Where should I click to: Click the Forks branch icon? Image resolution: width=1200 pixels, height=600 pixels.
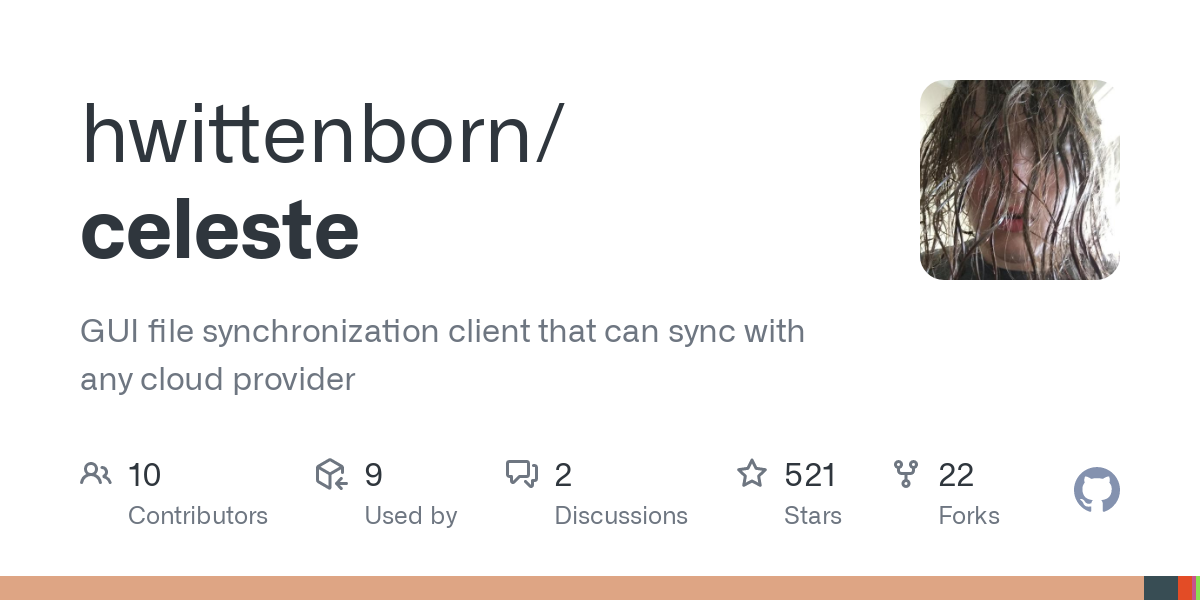[x=906, y=474]
